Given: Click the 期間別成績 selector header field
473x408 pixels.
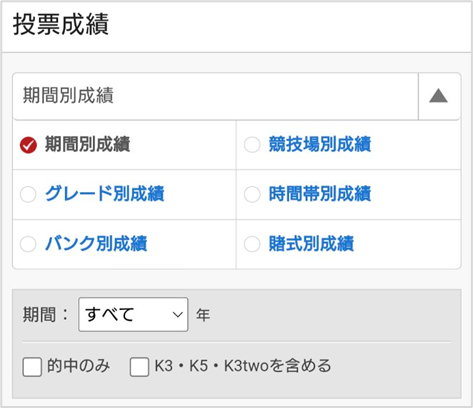Looking at the screenshot, I should [x=215, y=96].
